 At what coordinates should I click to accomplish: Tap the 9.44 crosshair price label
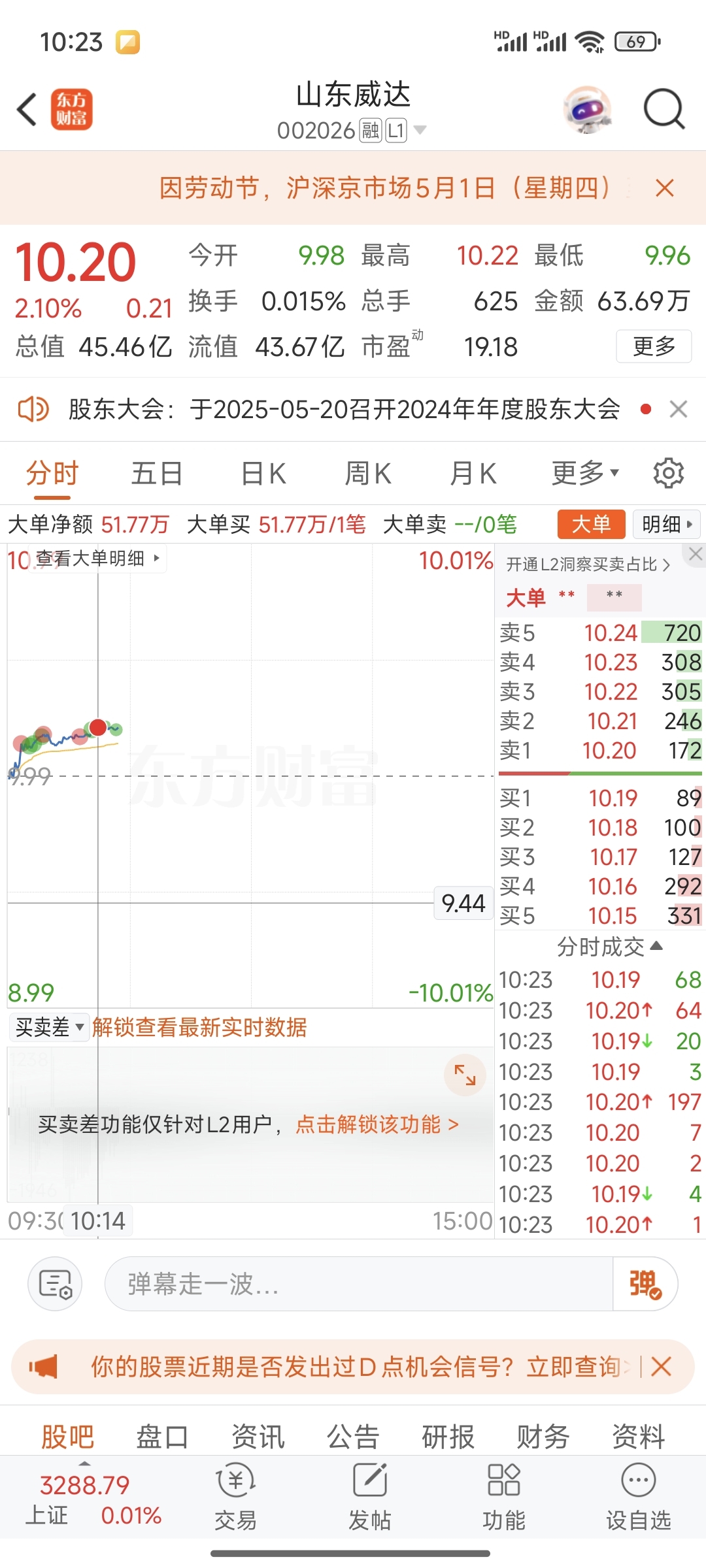[x=463, y=904]
